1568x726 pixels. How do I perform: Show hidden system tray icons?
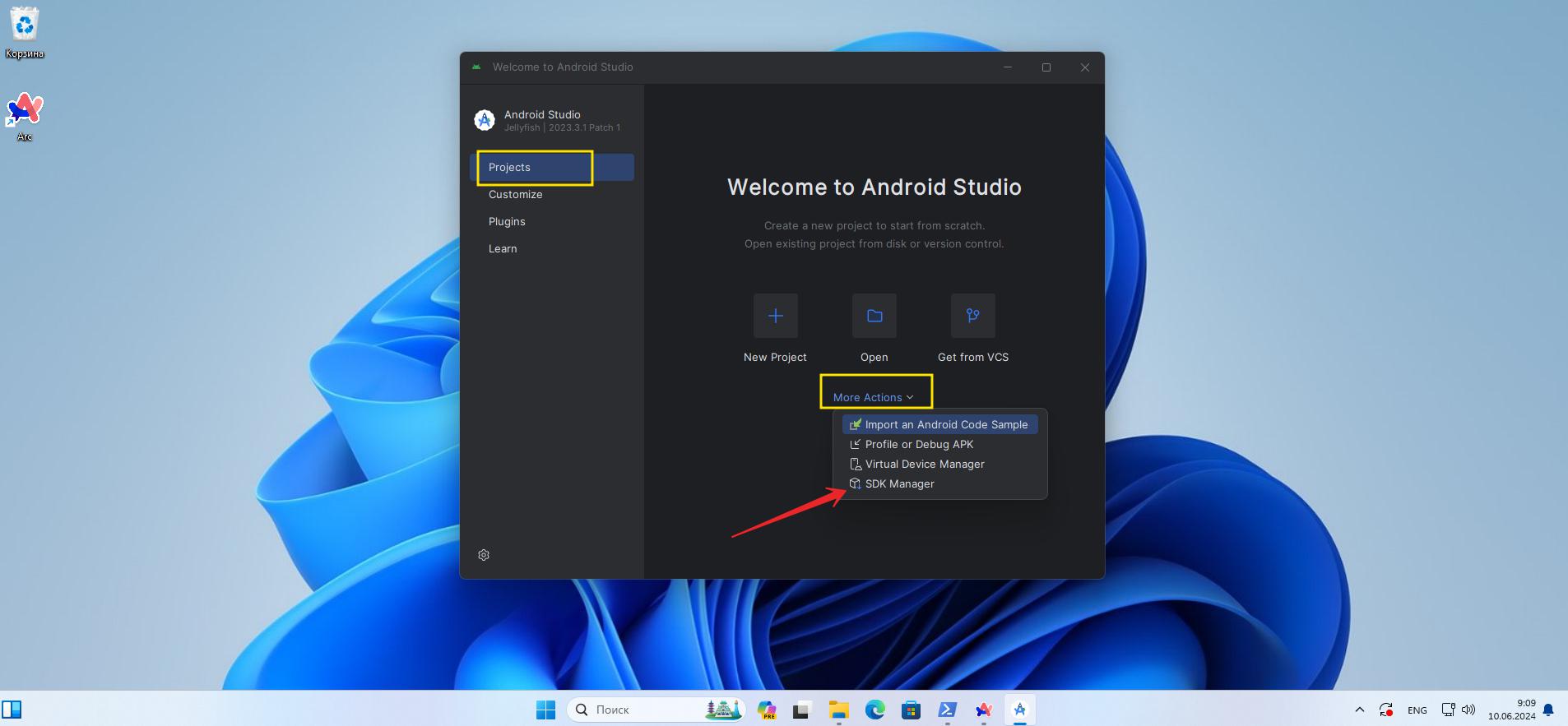pyautogui.click(x=1359, y=710)
